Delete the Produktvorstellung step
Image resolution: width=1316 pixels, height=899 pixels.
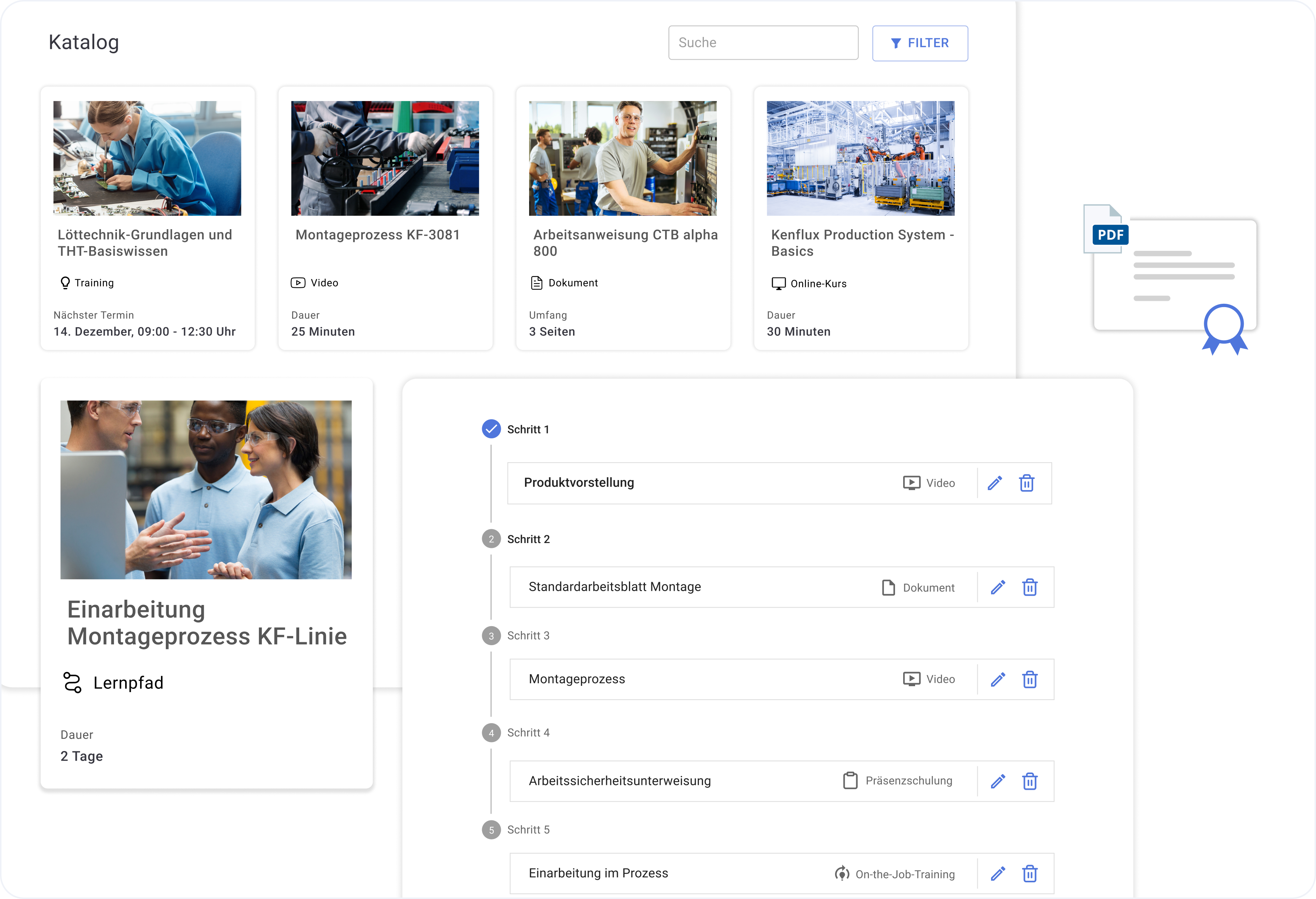tap(1026, 483)
